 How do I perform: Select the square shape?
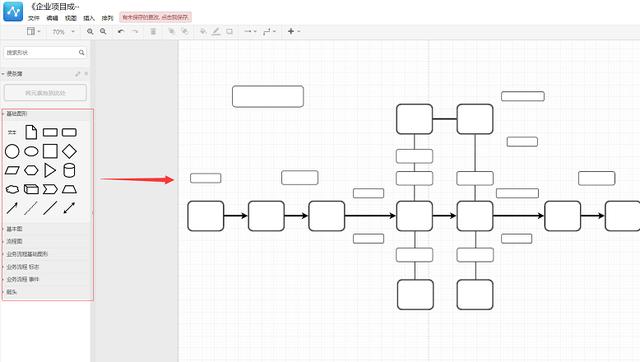[x=50, y=151]
